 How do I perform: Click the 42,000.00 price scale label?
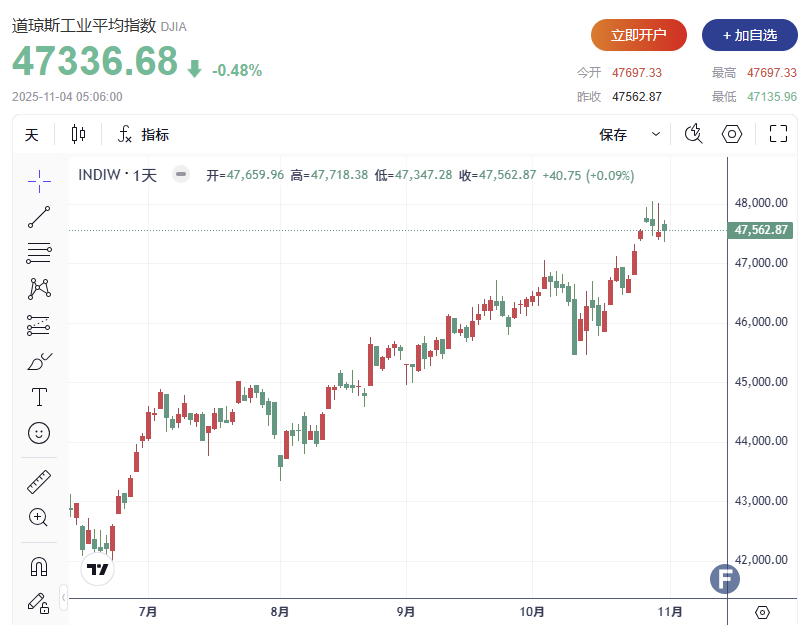point(761,560)
